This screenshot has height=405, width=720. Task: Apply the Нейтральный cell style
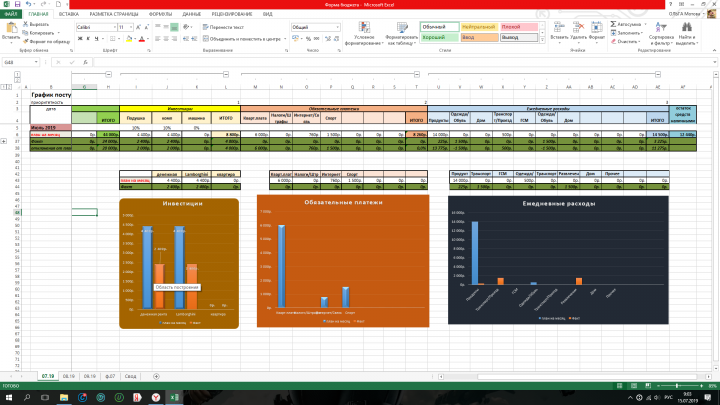coord(479,27)
